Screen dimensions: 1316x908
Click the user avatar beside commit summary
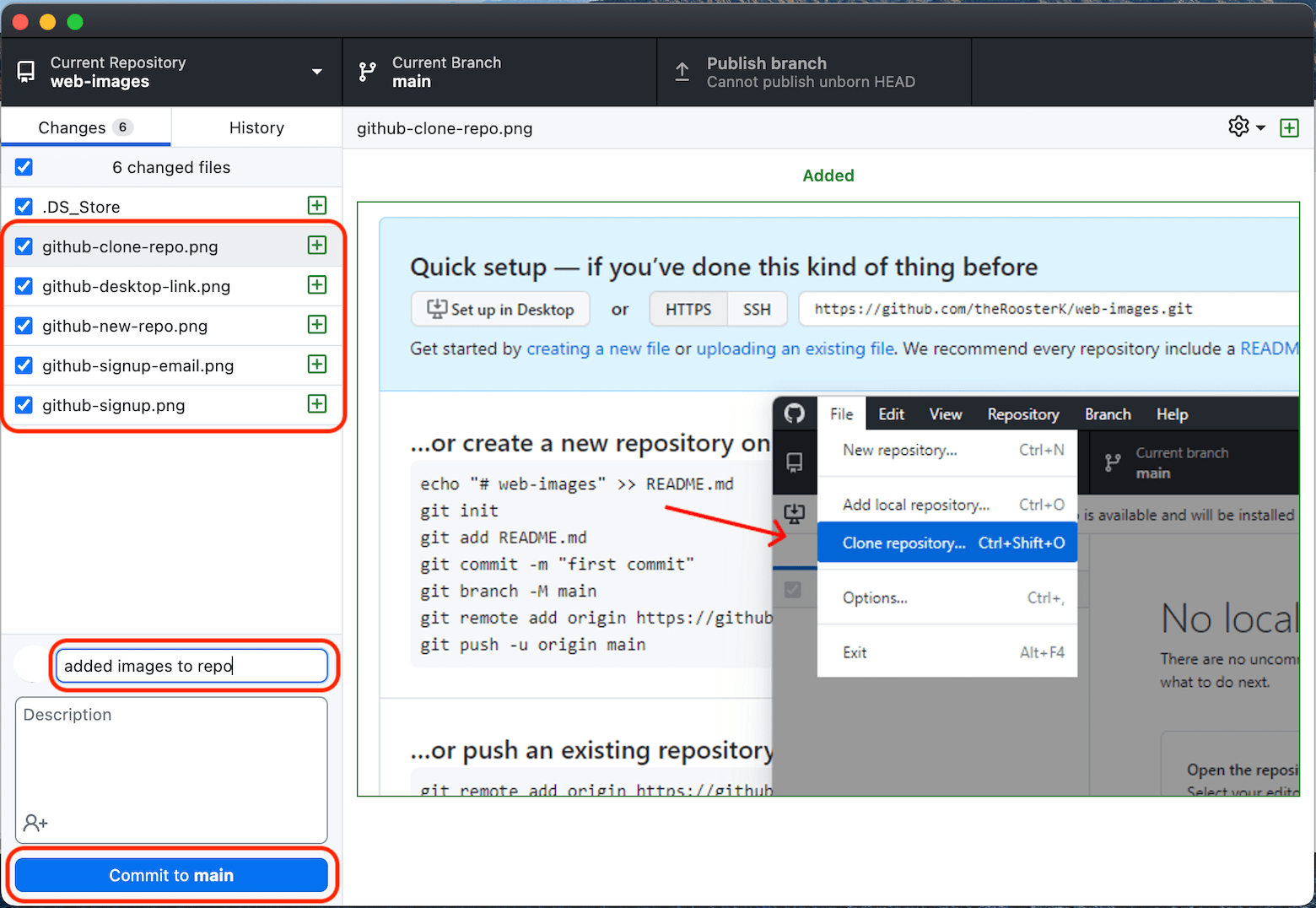(31, 665)
